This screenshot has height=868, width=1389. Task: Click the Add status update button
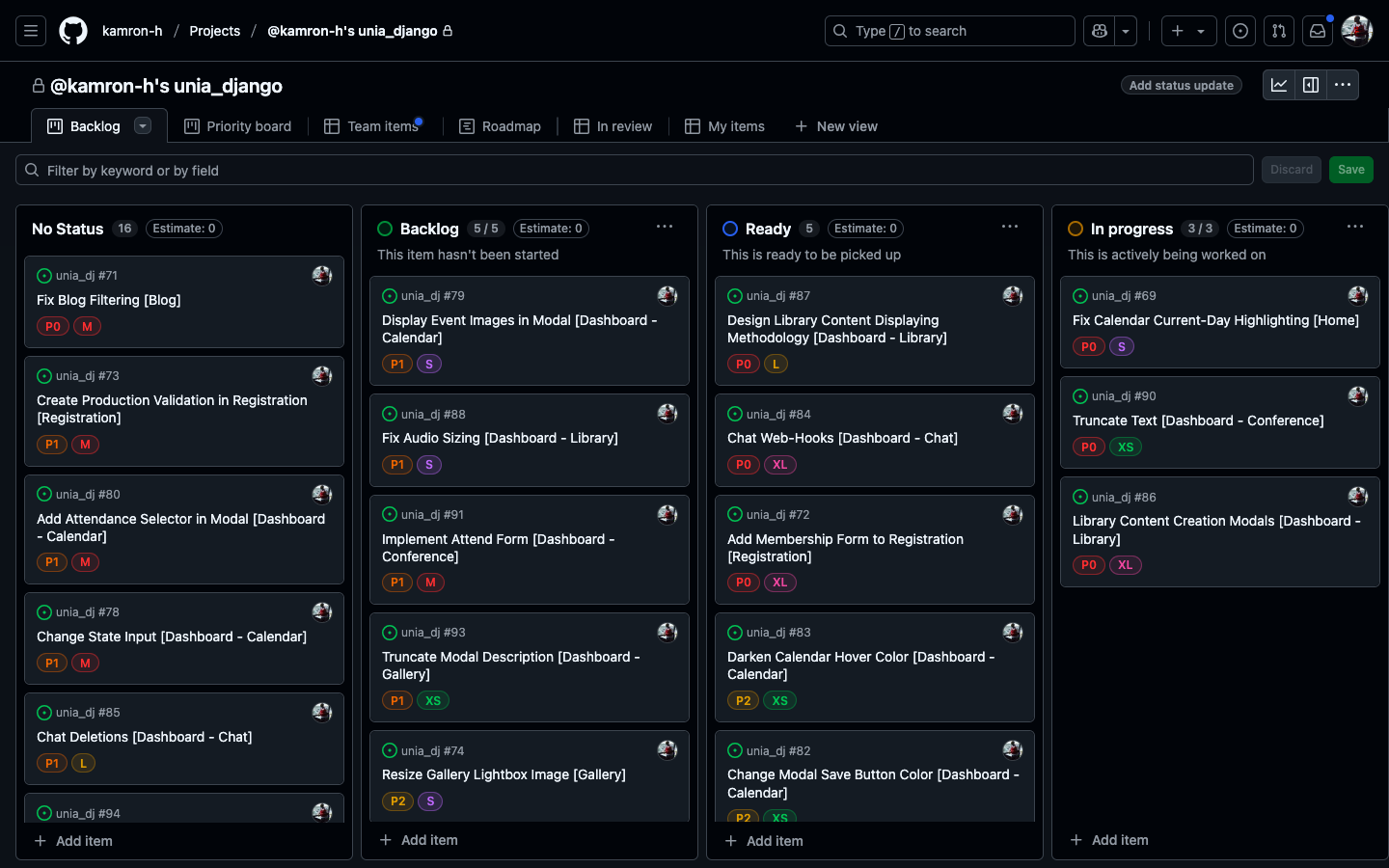(1181, 85)
